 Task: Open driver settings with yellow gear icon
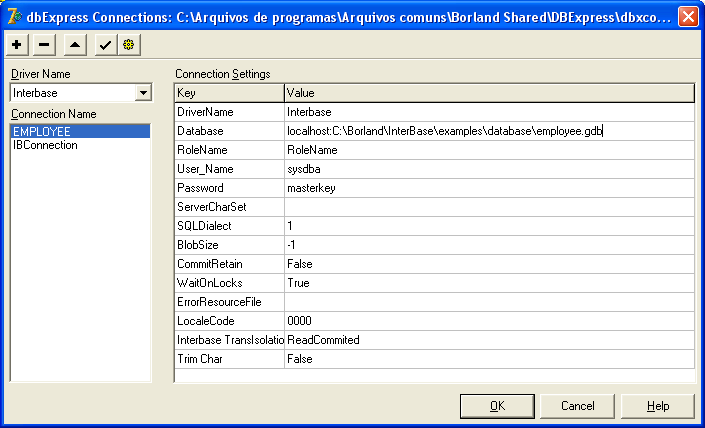(128, 45)
